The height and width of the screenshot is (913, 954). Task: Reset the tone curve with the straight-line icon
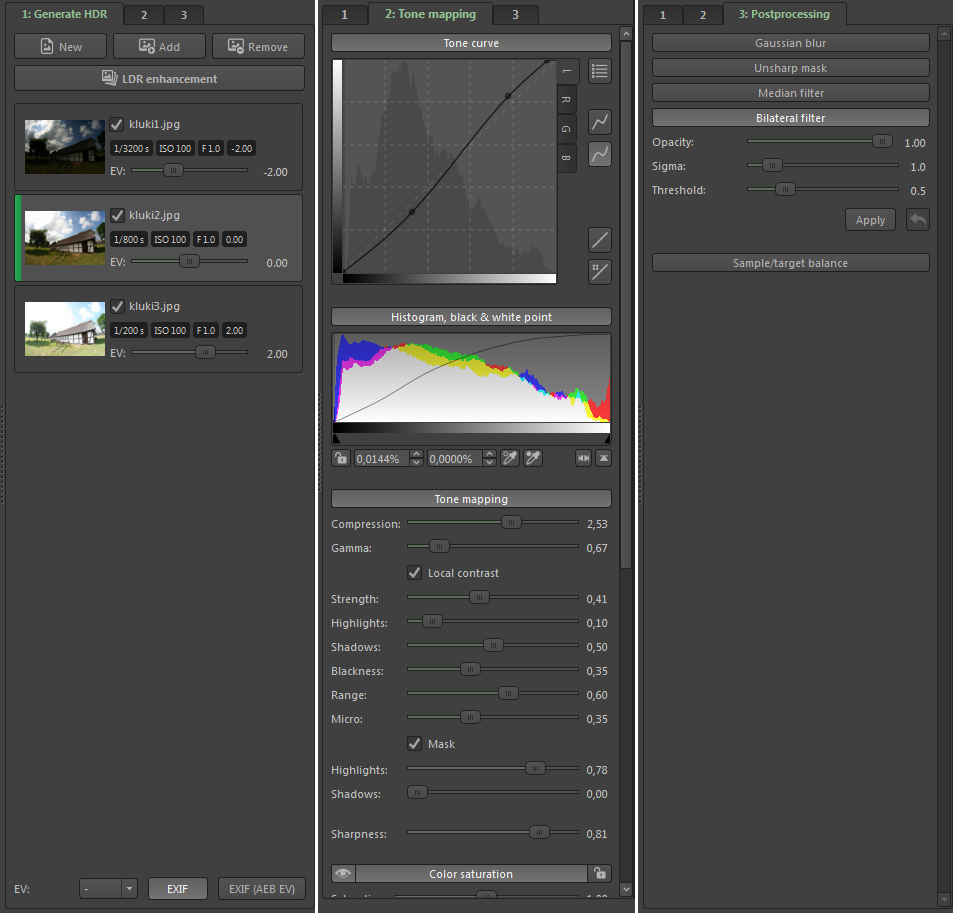click(600, 240)
